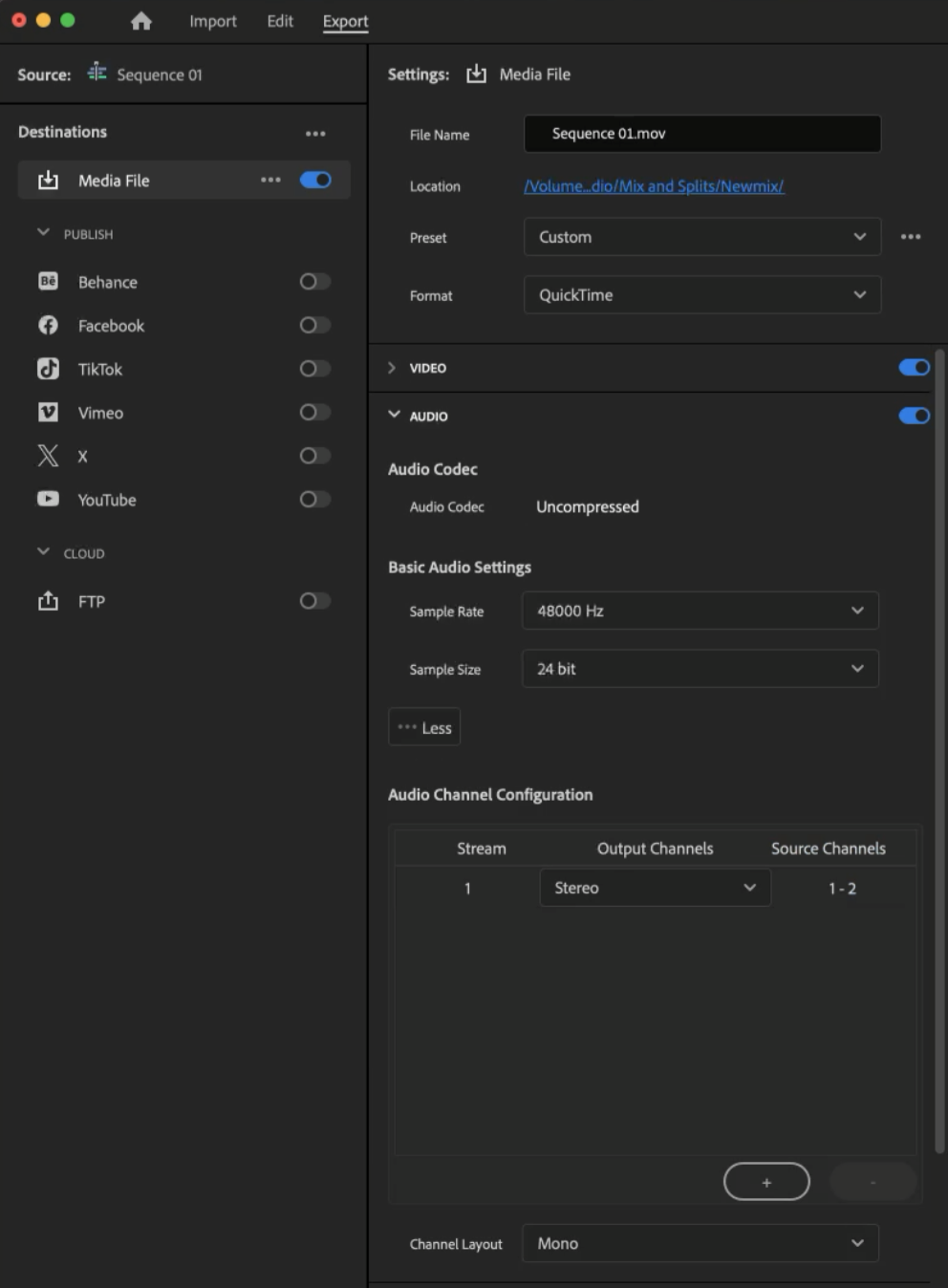Collapse the Audio settings section
Image resolution: width=948 pixels, height=1288 pixels.
coord(394,415)
